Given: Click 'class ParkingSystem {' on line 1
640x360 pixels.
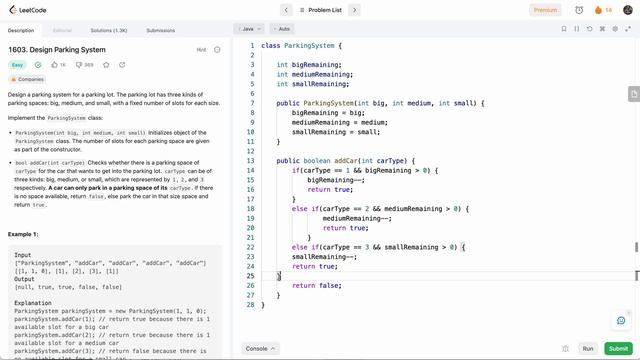Looking at the screenshot, I should [301, 45].
